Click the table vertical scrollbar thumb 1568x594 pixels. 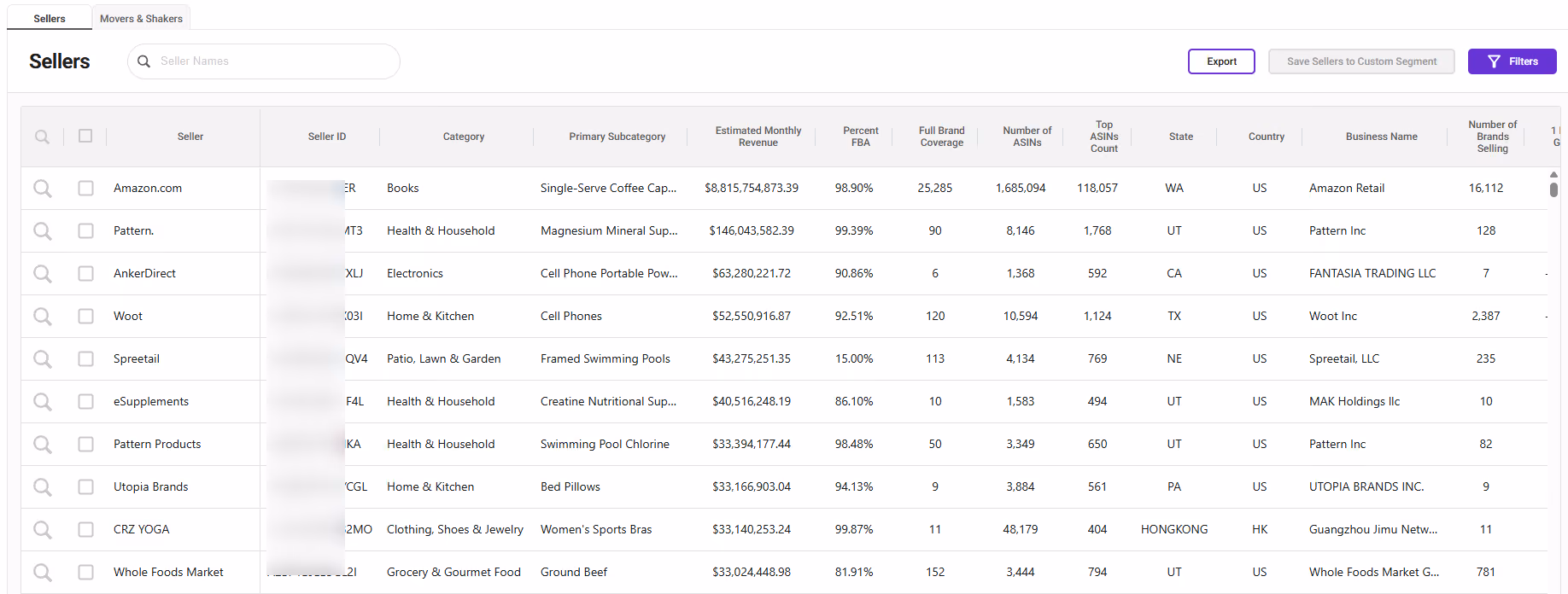(x=1553, y=189)
